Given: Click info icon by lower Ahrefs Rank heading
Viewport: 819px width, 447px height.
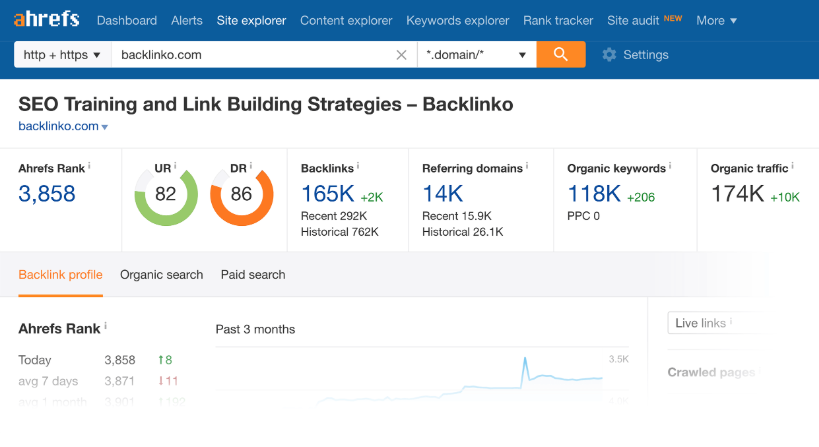Looking at the screenshot, I should [106, 326].
